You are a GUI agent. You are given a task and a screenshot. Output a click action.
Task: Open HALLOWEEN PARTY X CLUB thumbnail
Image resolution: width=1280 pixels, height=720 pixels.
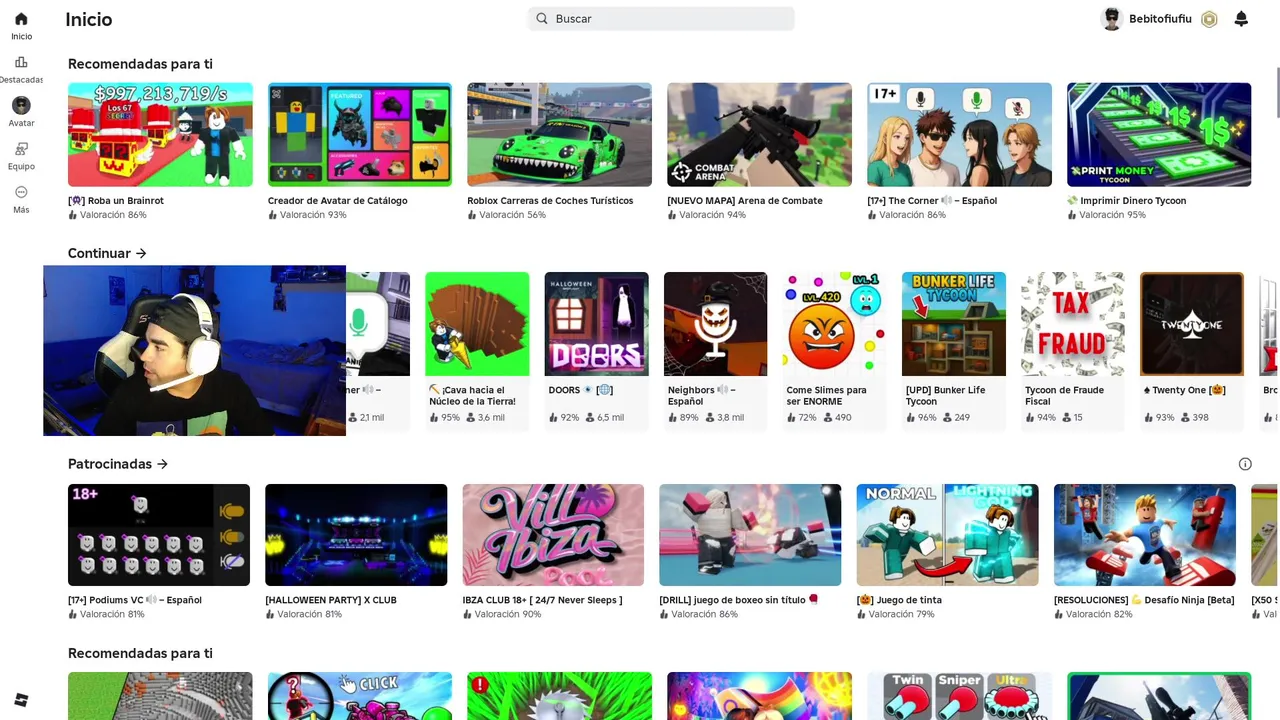coord(356,535)
